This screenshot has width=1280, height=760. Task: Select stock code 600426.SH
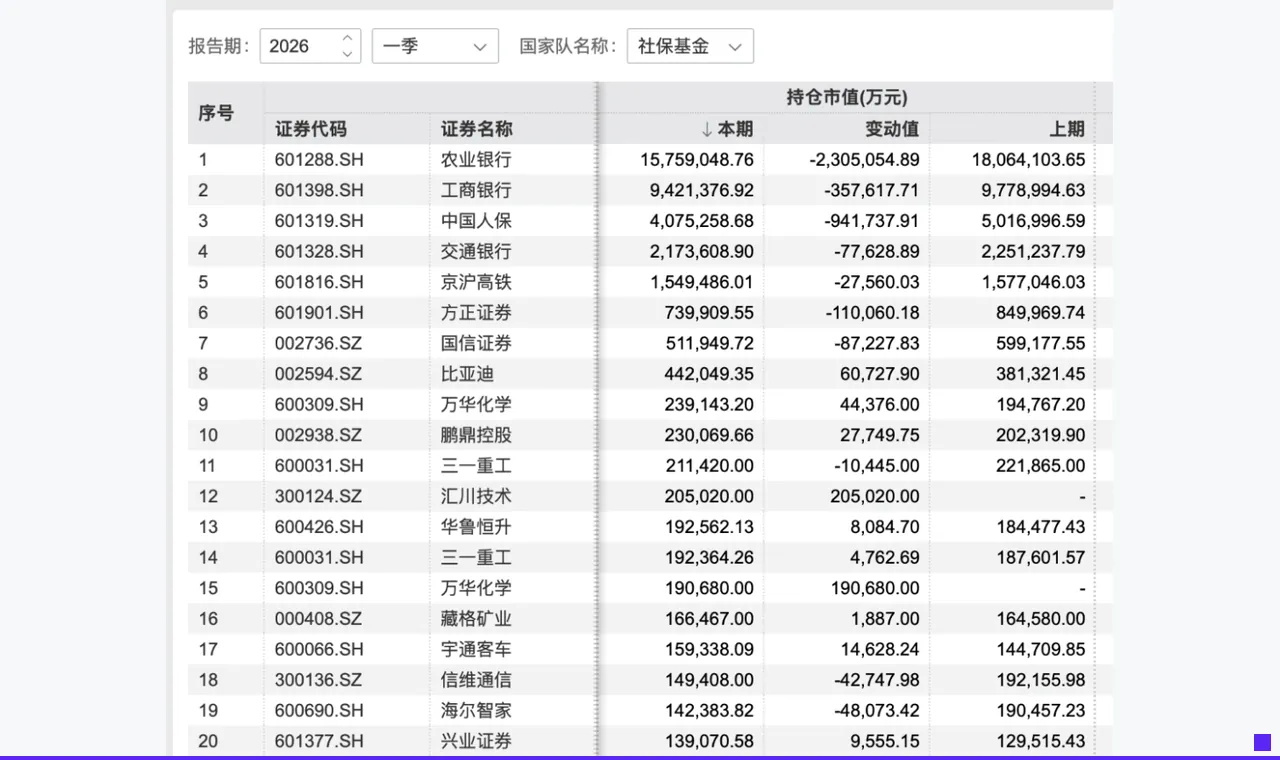click(319, 527)
